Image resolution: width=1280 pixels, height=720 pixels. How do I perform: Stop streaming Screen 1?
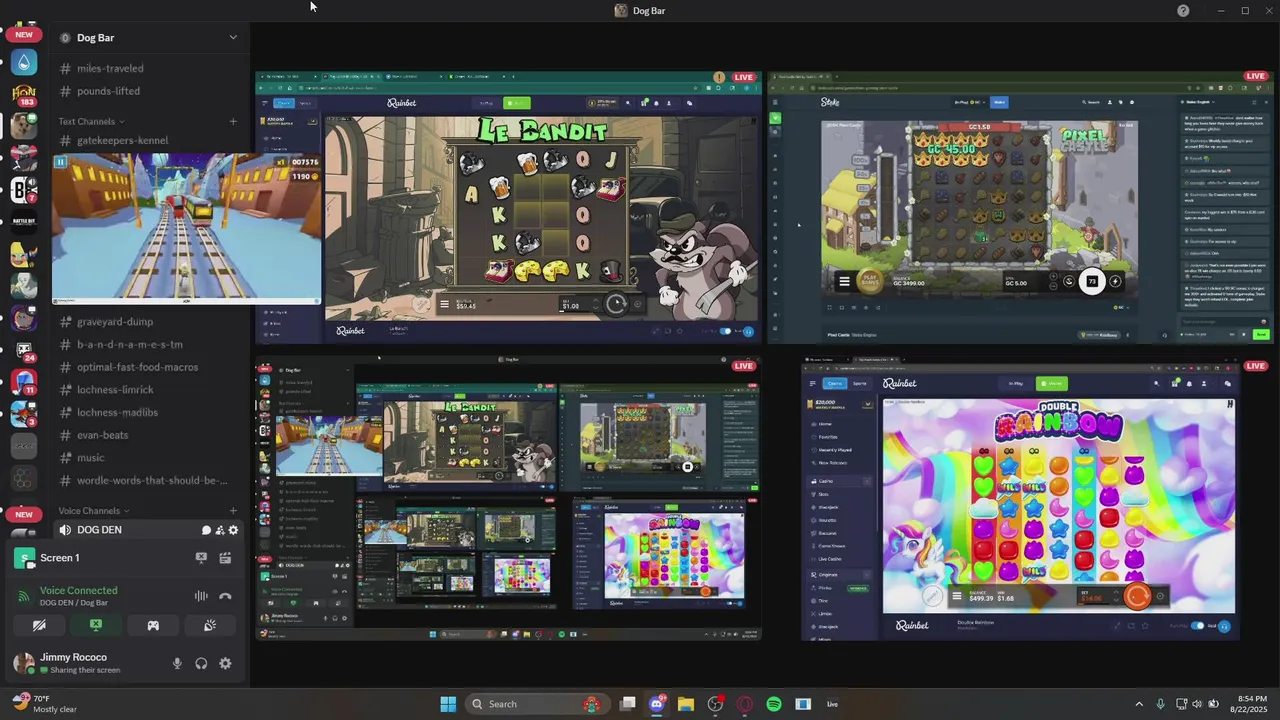tap(201, 558)
